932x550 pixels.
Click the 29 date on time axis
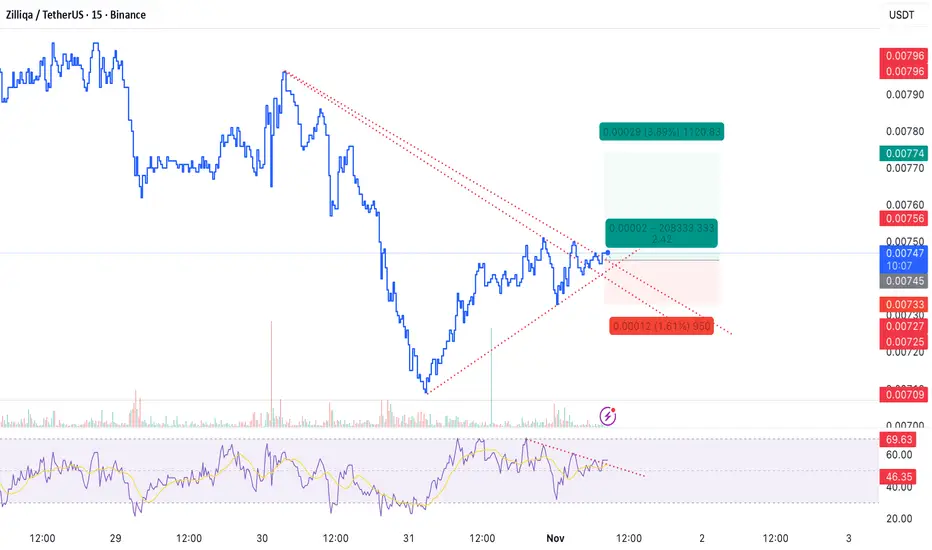point(115,538)
